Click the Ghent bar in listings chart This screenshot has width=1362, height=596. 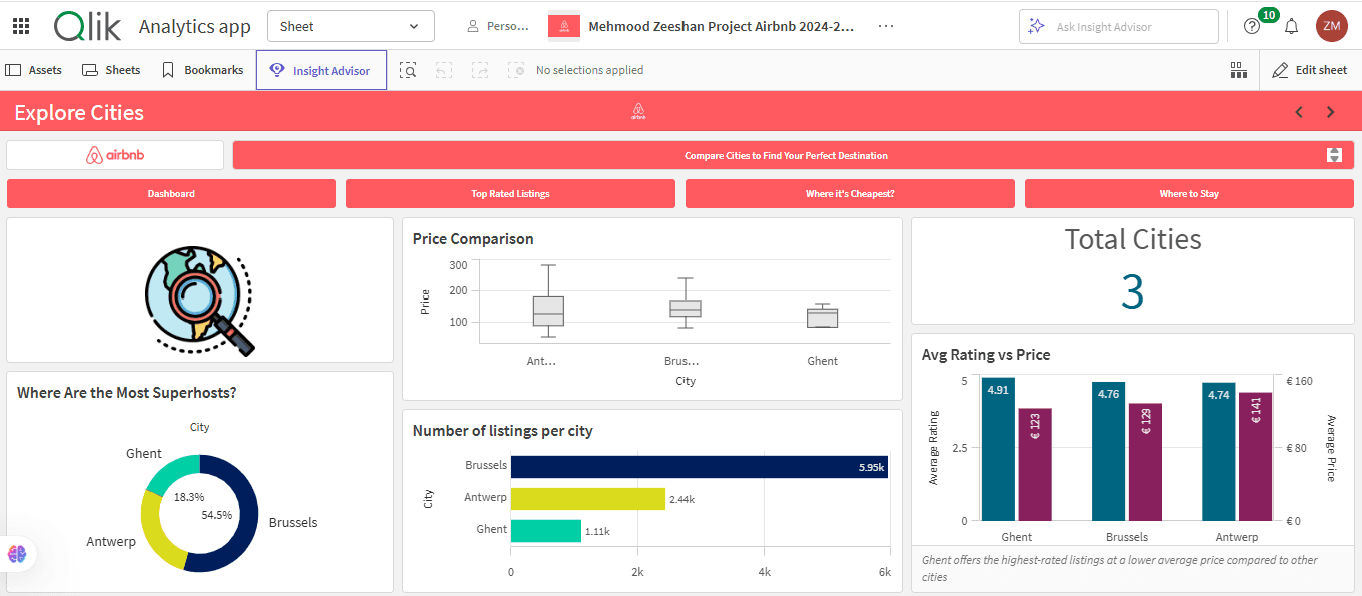(546, 530)
